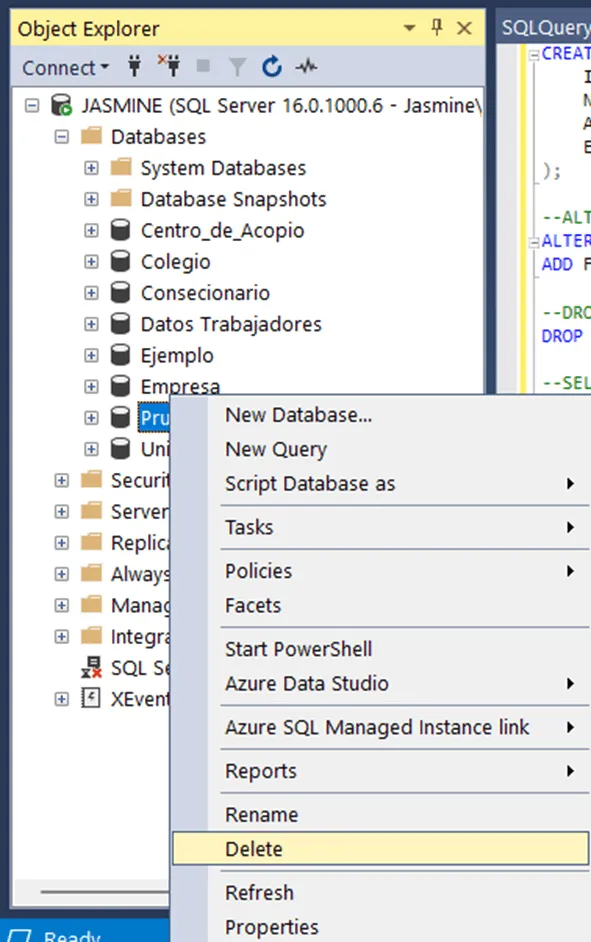
Task: Open the Connect dropdown menu
Action: [63, 66]
